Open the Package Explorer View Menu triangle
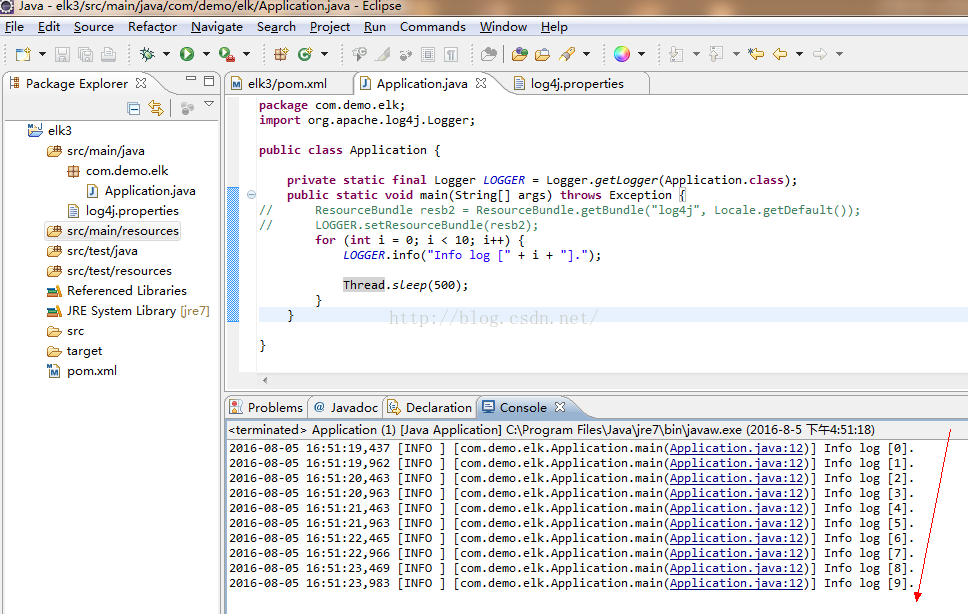Viewport: 968px width, 614px height. [x=209, y=104]
